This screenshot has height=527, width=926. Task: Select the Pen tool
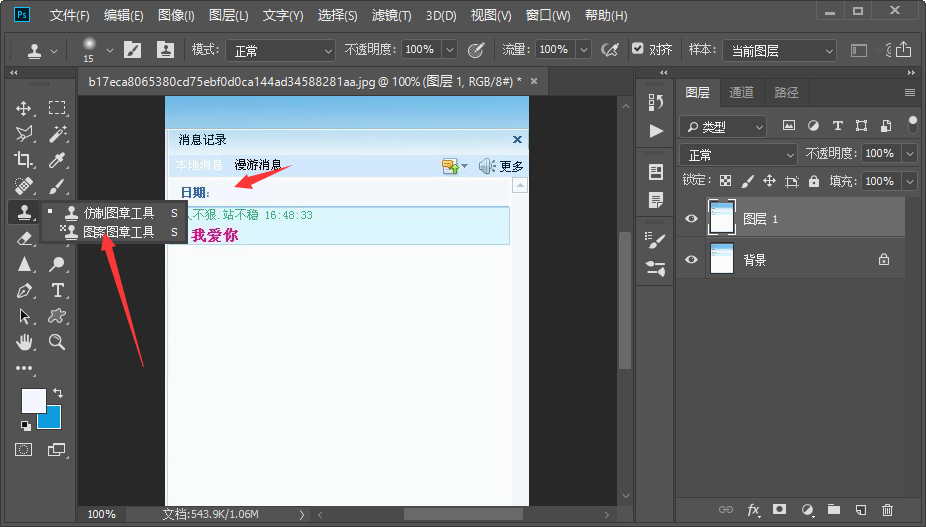click(x=24, y=290)
